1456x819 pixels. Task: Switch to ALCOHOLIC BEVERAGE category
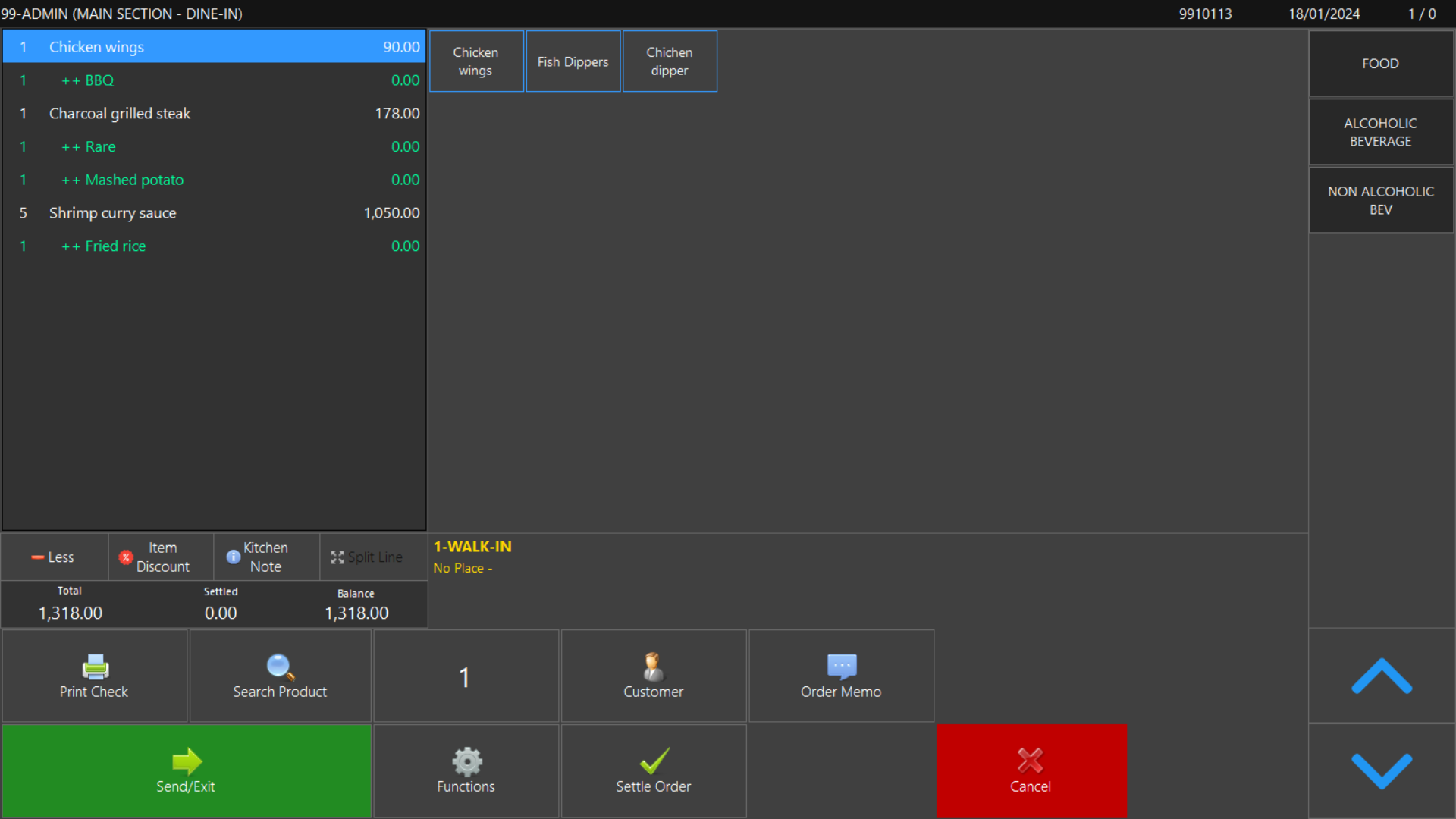[x=1380, y=132]
